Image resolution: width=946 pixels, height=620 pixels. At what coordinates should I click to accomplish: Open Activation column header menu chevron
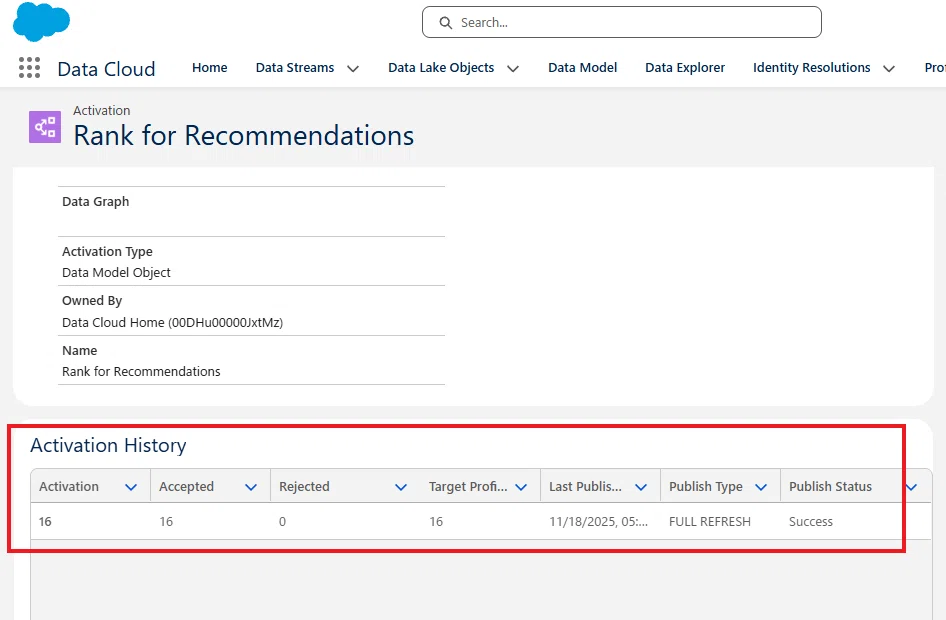131,487
